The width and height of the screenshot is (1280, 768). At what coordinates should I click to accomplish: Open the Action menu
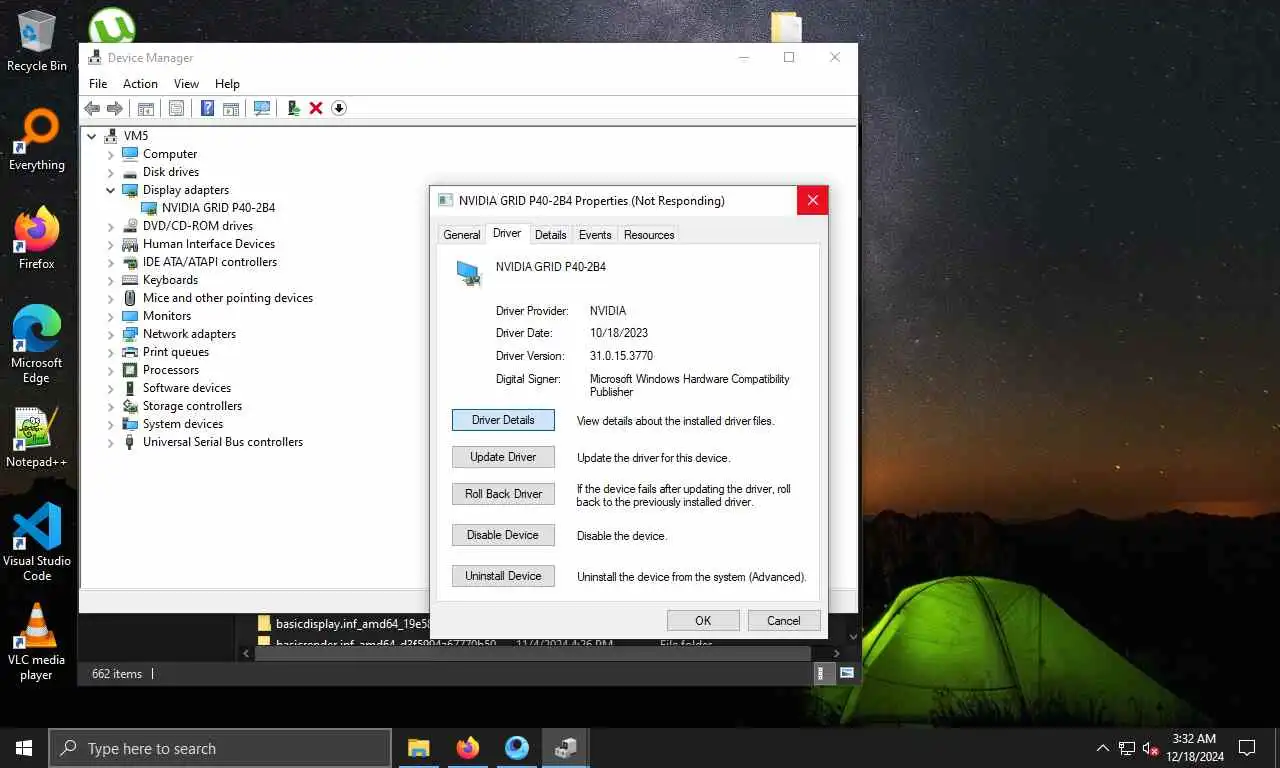(140, 84)
